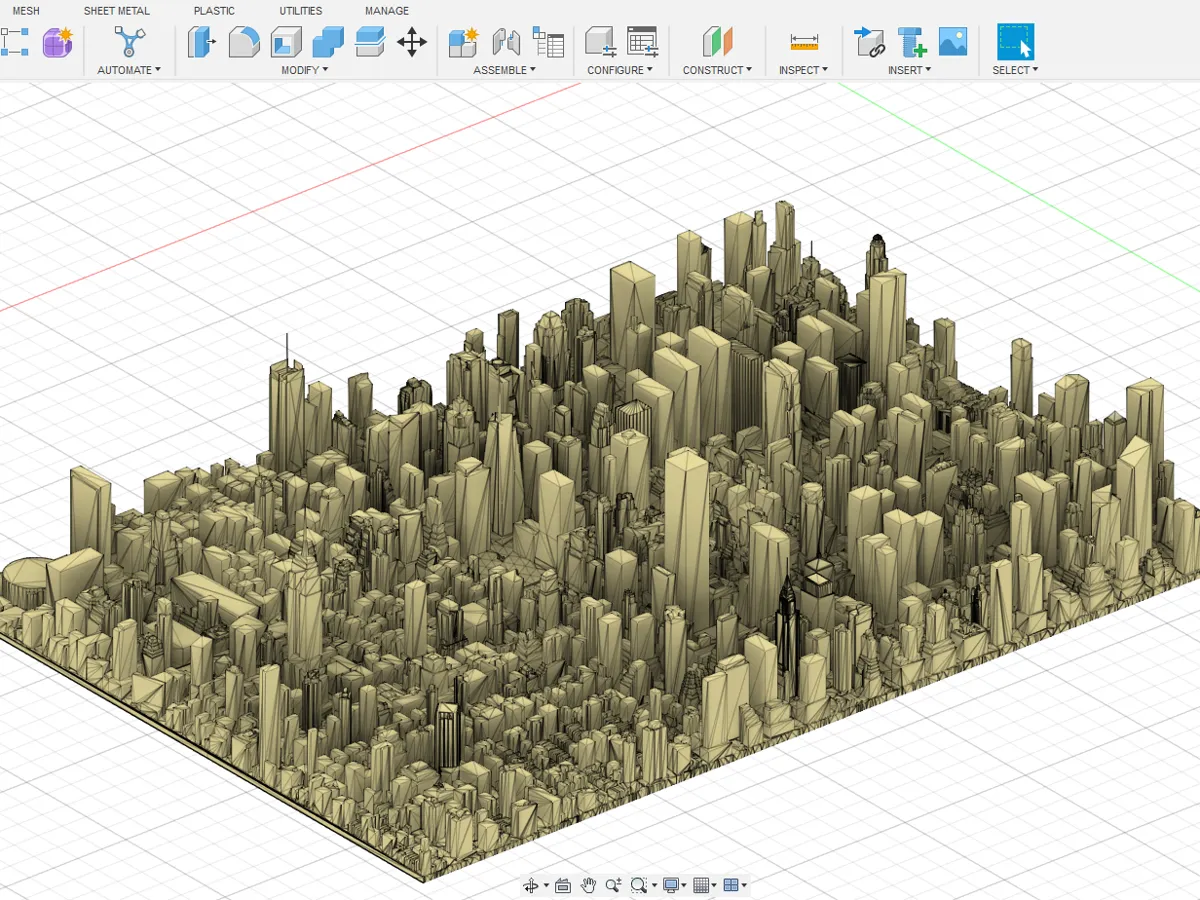
Task: Activate the Pan hand tool
Action: coord(588,885)
